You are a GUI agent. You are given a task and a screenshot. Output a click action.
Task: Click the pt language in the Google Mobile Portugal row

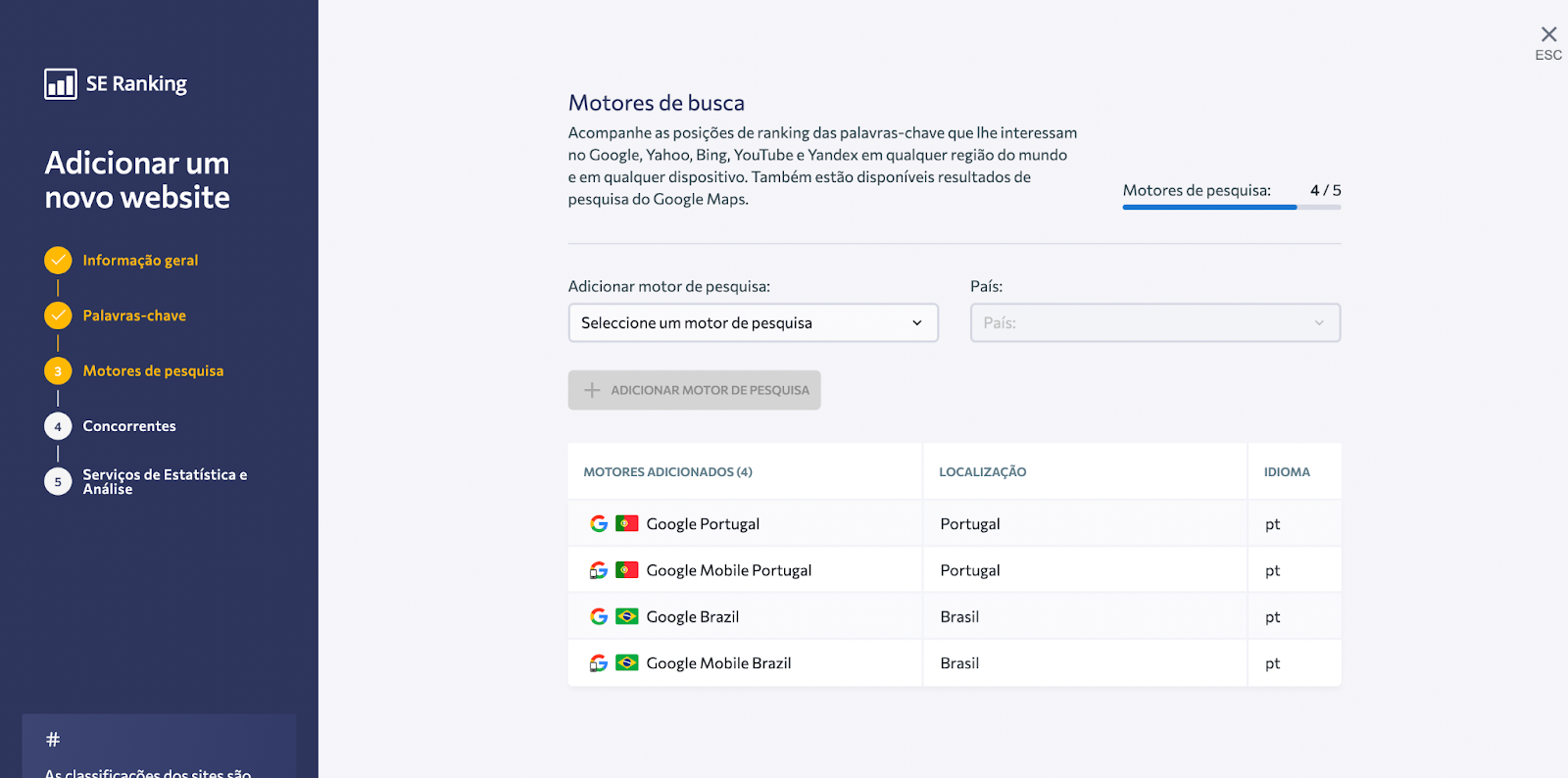click(x=1272, y=570)
